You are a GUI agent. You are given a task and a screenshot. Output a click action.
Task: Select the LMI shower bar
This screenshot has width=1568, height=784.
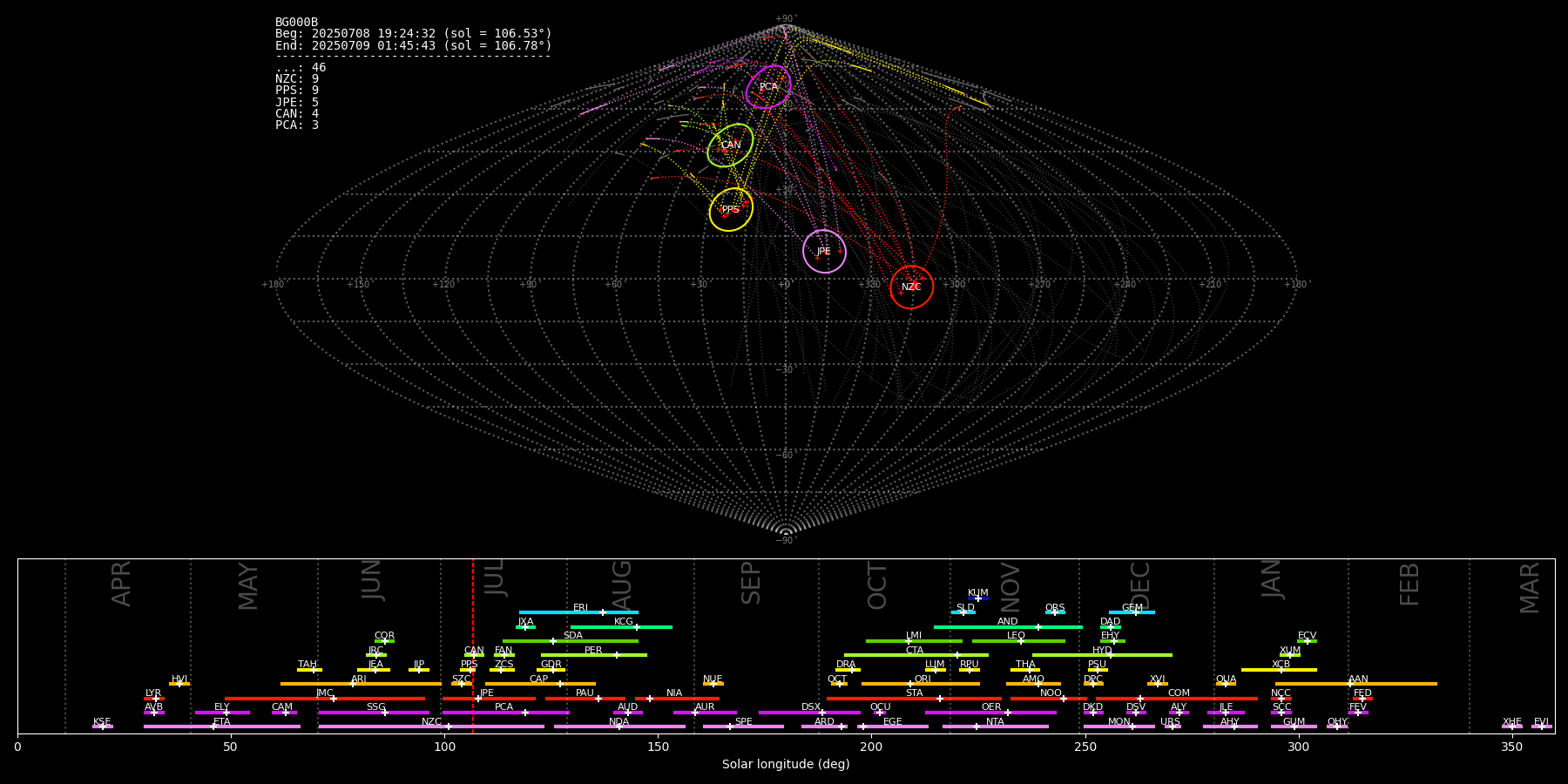click(x=914, y=641)
